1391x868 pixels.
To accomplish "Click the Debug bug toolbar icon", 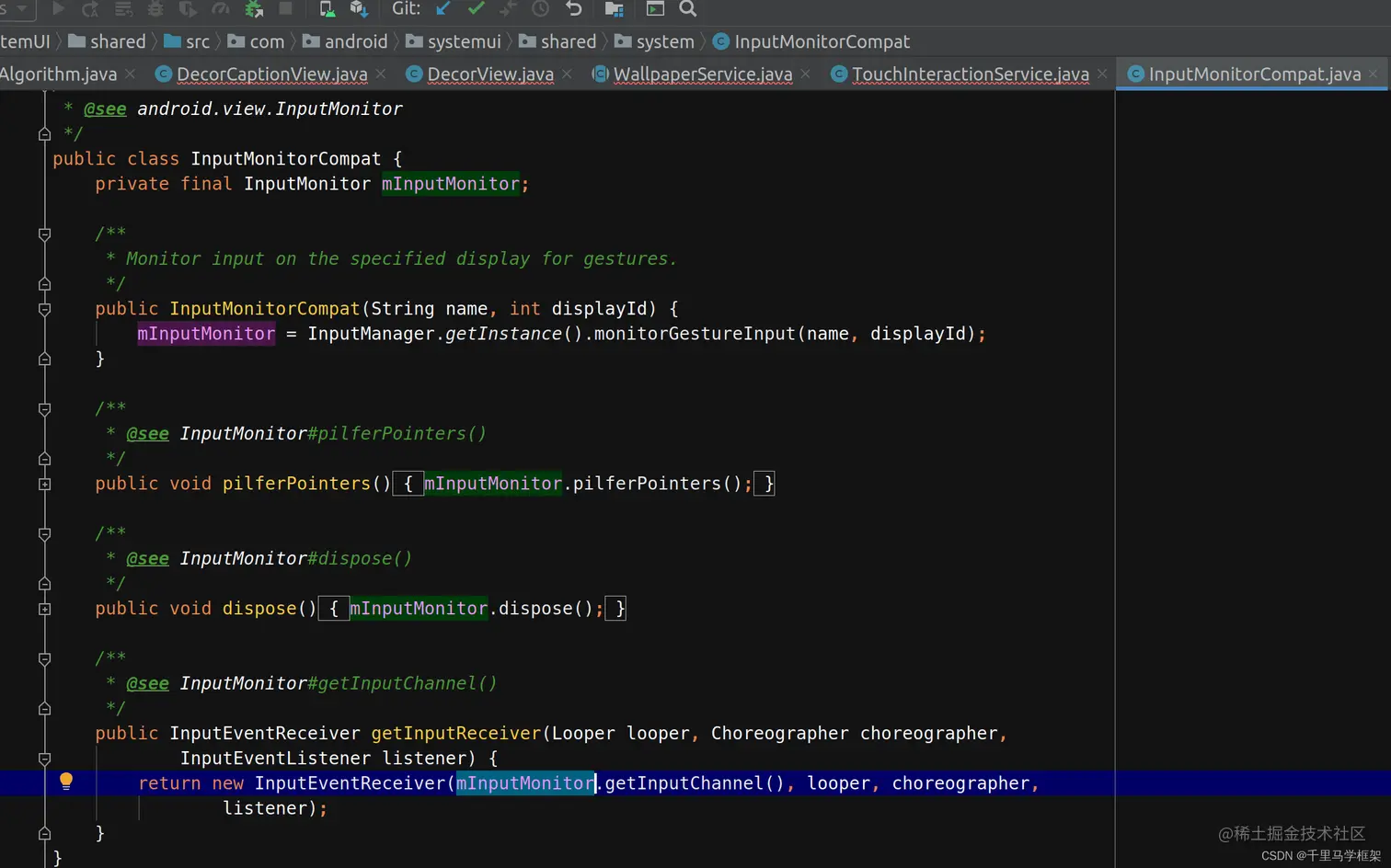I will point(155,9).
